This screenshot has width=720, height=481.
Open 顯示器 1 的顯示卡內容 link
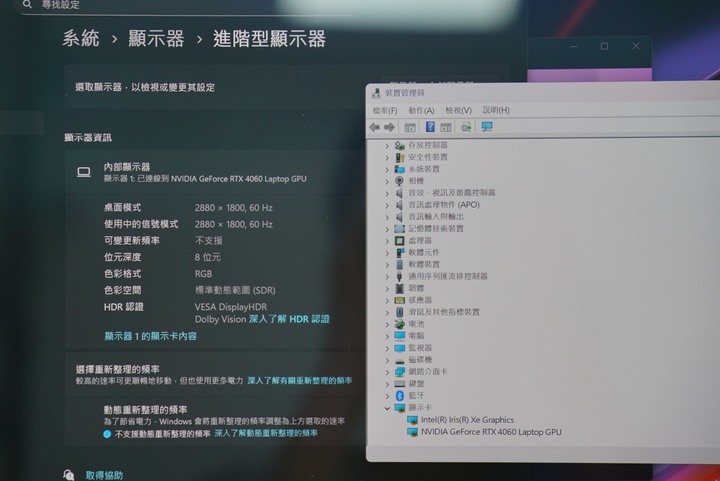tap(151, 336)
